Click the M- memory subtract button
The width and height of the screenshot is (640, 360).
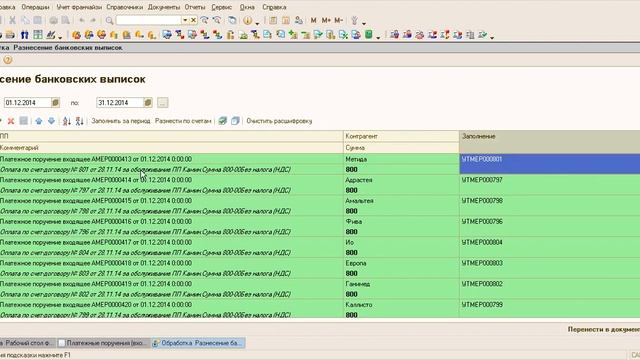338,20
